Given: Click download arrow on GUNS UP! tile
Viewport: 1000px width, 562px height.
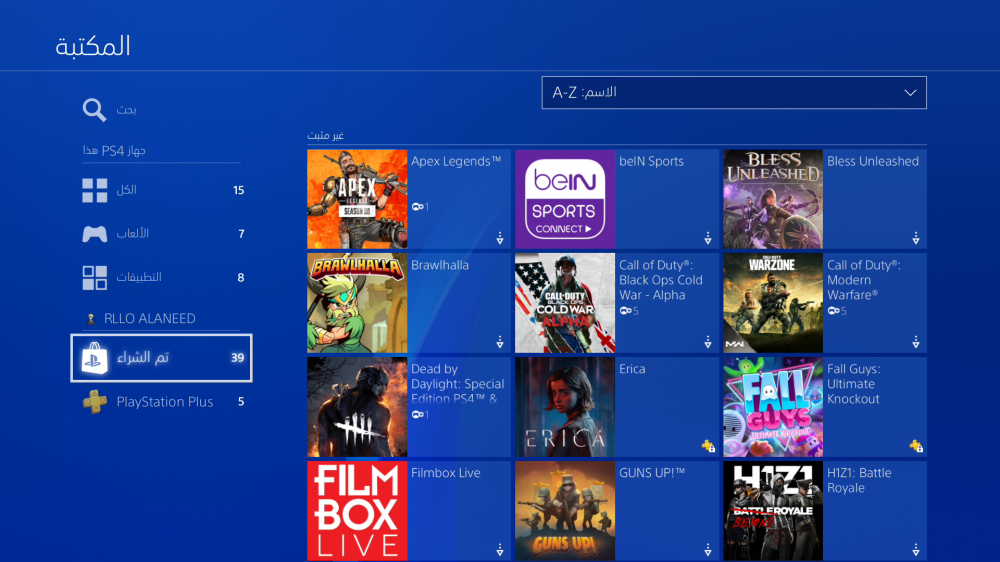Looking at the screenshot, I should (x=708, y=550).
